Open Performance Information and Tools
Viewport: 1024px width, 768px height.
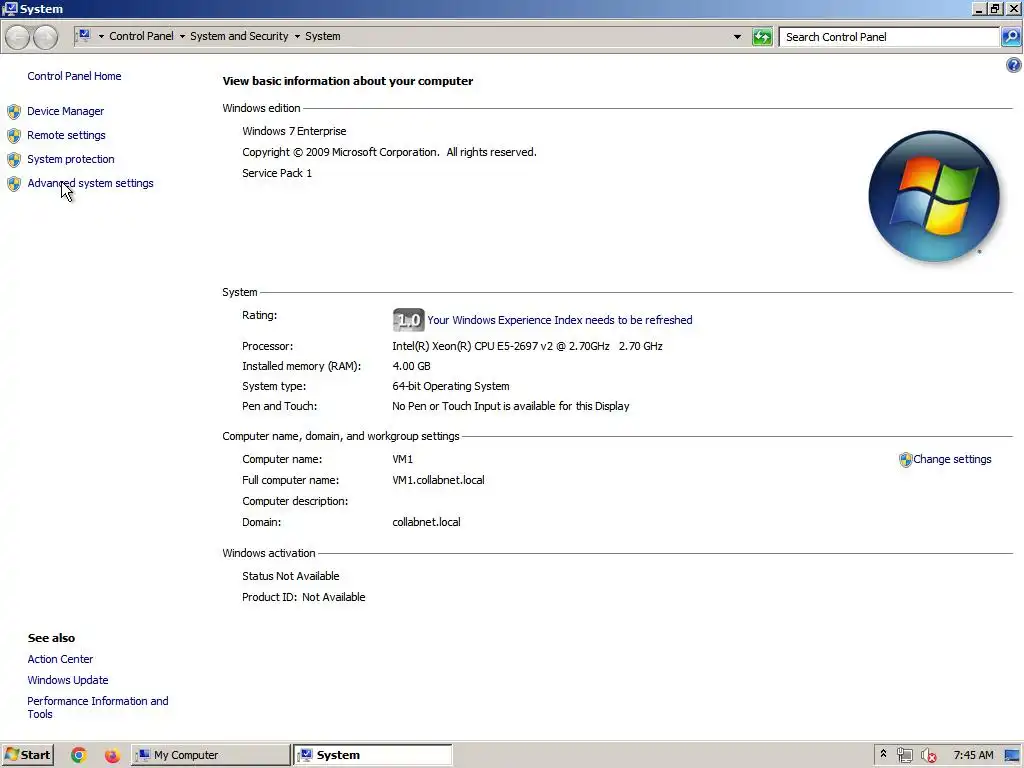(x=98, y=707)
